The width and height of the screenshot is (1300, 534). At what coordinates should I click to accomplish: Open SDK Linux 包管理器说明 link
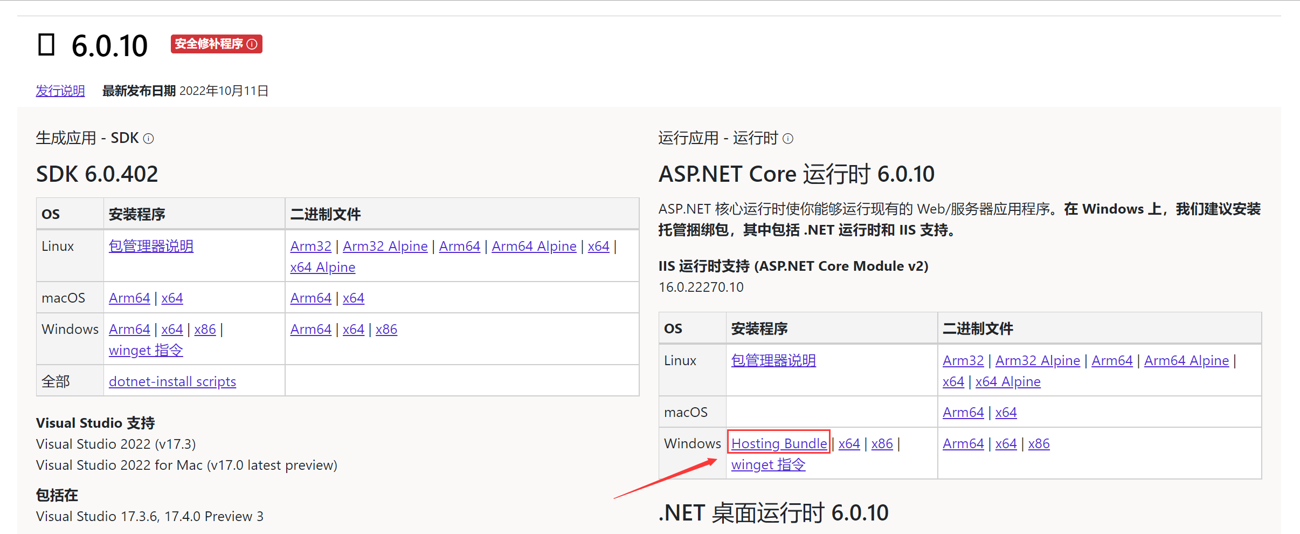151,246
